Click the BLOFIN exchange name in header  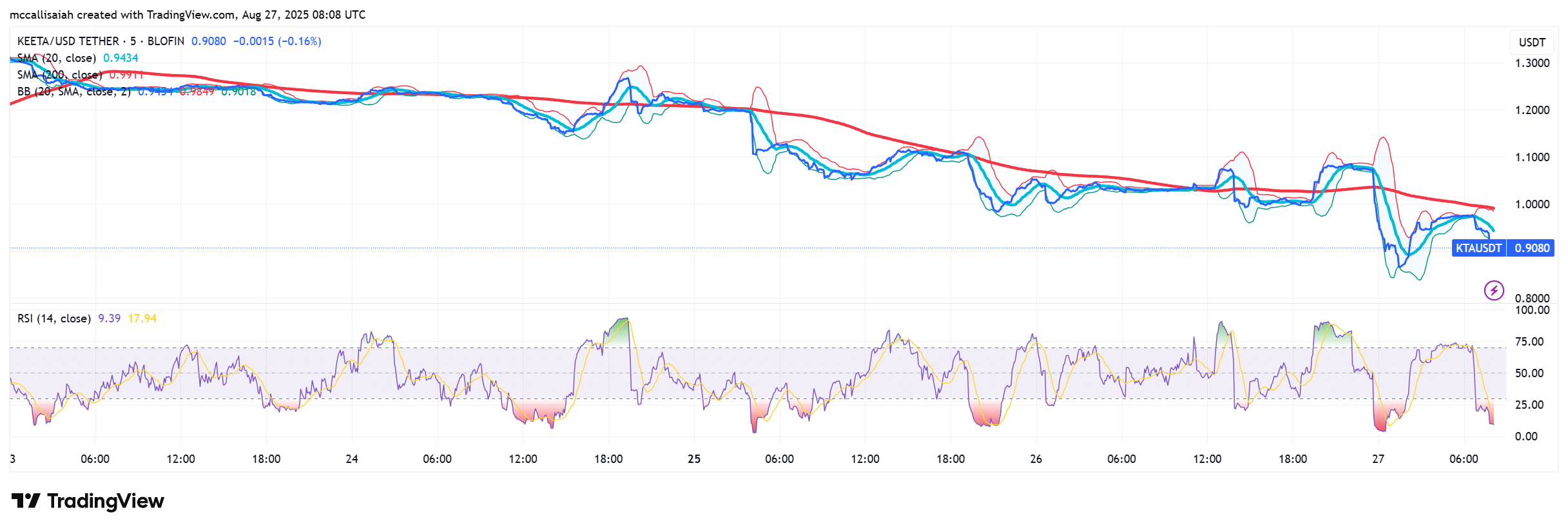click(x=166, y=41)
